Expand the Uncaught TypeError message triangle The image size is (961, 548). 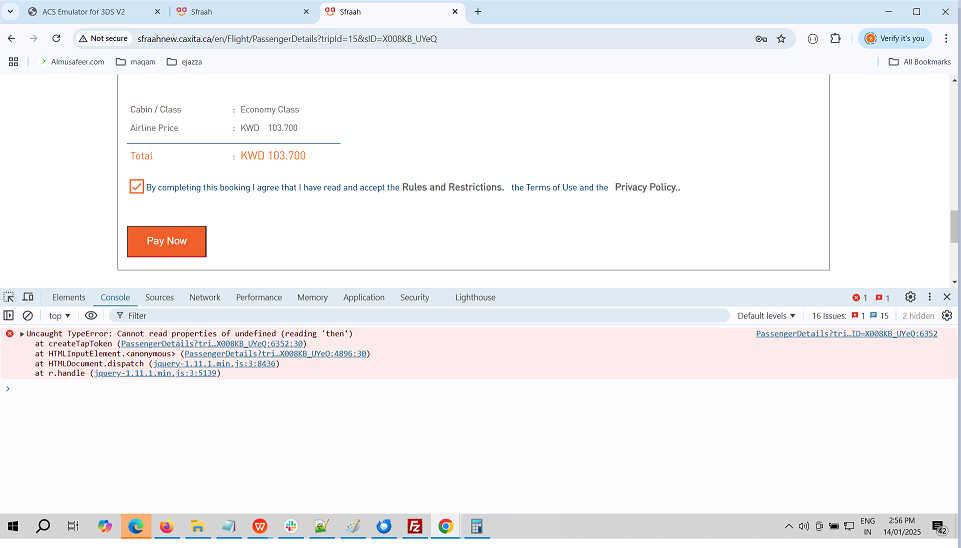click(x=21, y=334)
